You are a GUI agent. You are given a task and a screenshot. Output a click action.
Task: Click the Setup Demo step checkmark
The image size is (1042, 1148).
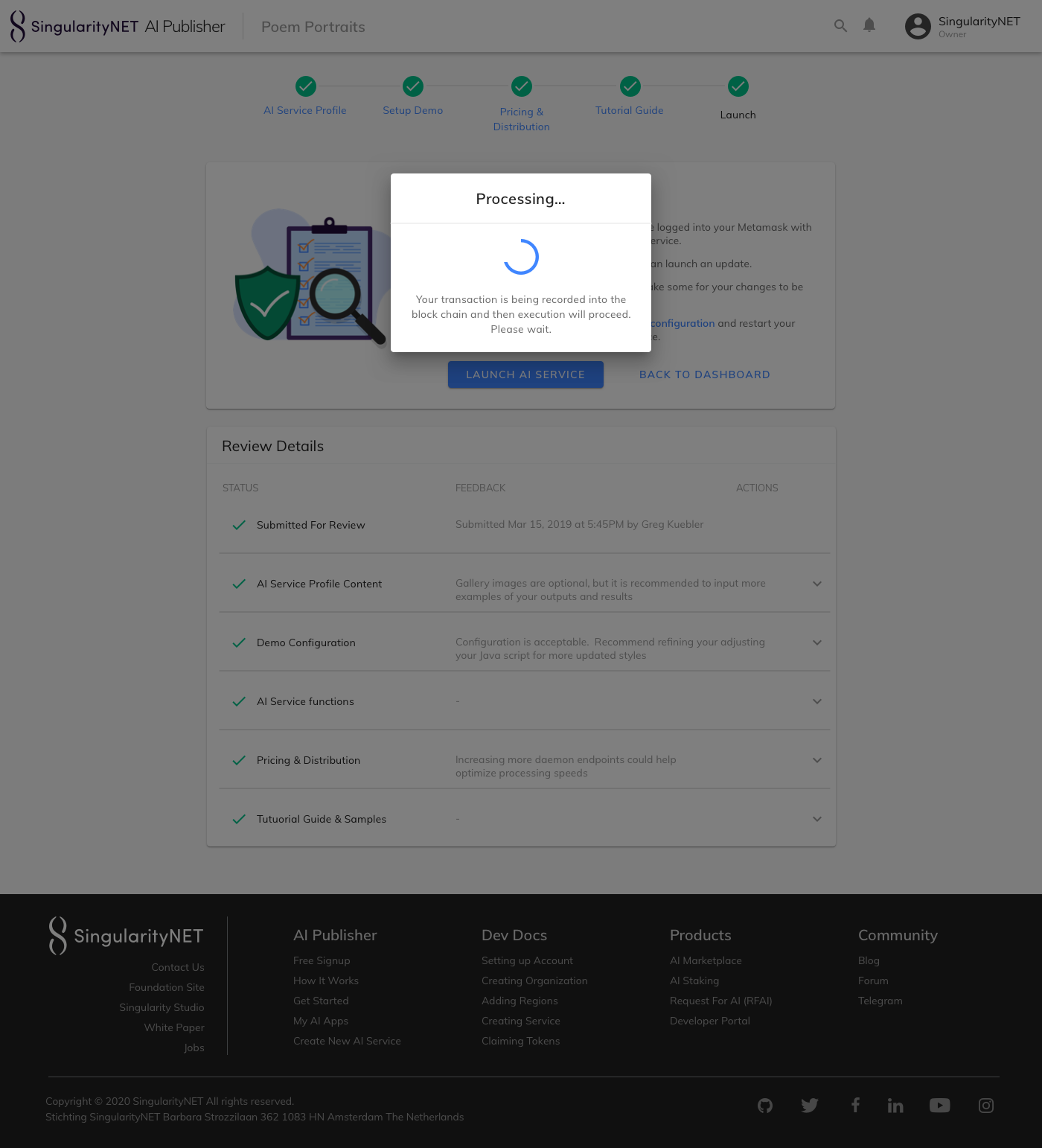click(413, 86)
